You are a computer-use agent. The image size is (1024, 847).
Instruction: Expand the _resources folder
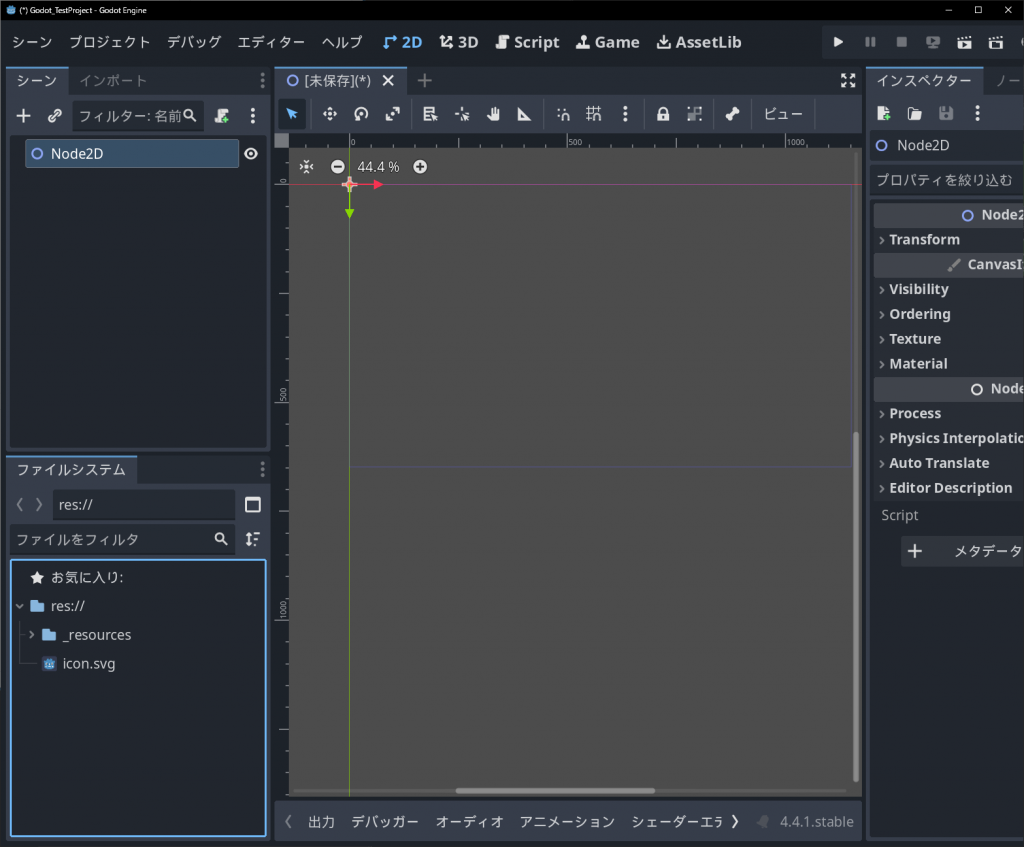32,635
